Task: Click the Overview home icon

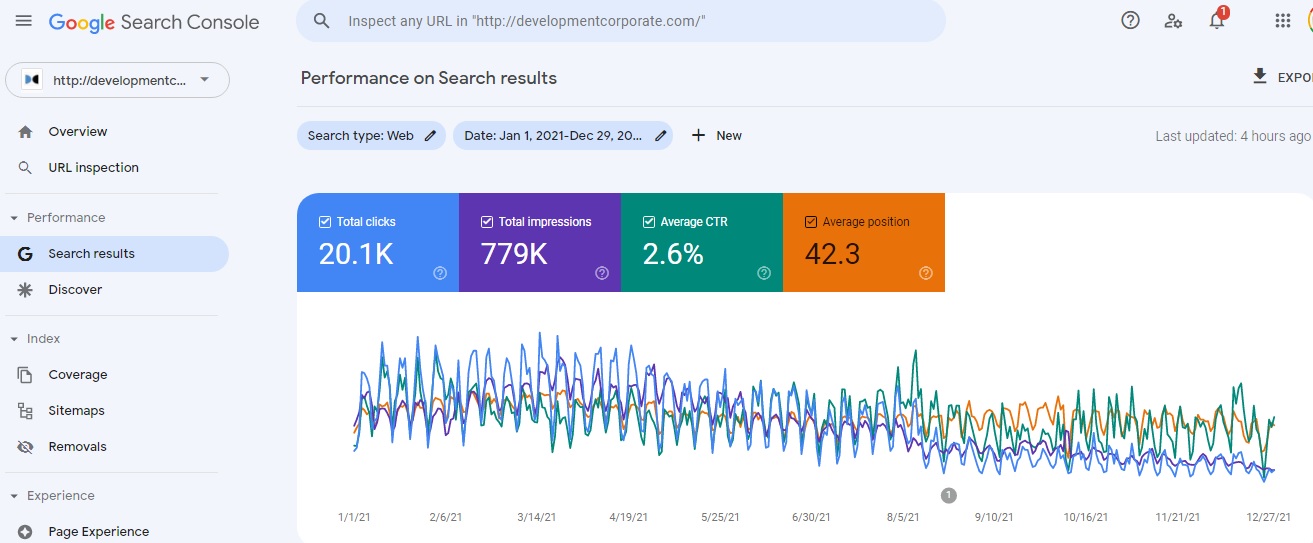Action: tap(25, 132)
